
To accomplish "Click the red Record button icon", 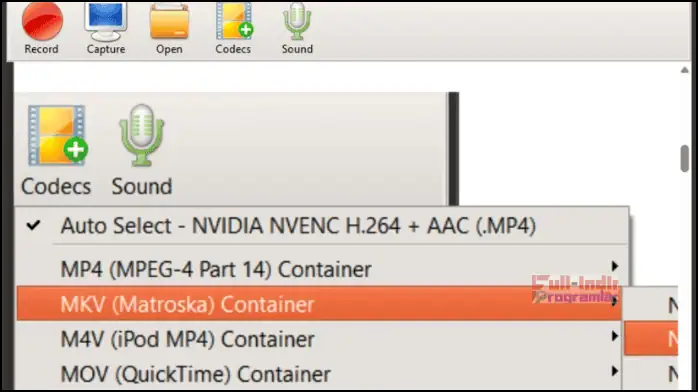I will pos(42,21).
